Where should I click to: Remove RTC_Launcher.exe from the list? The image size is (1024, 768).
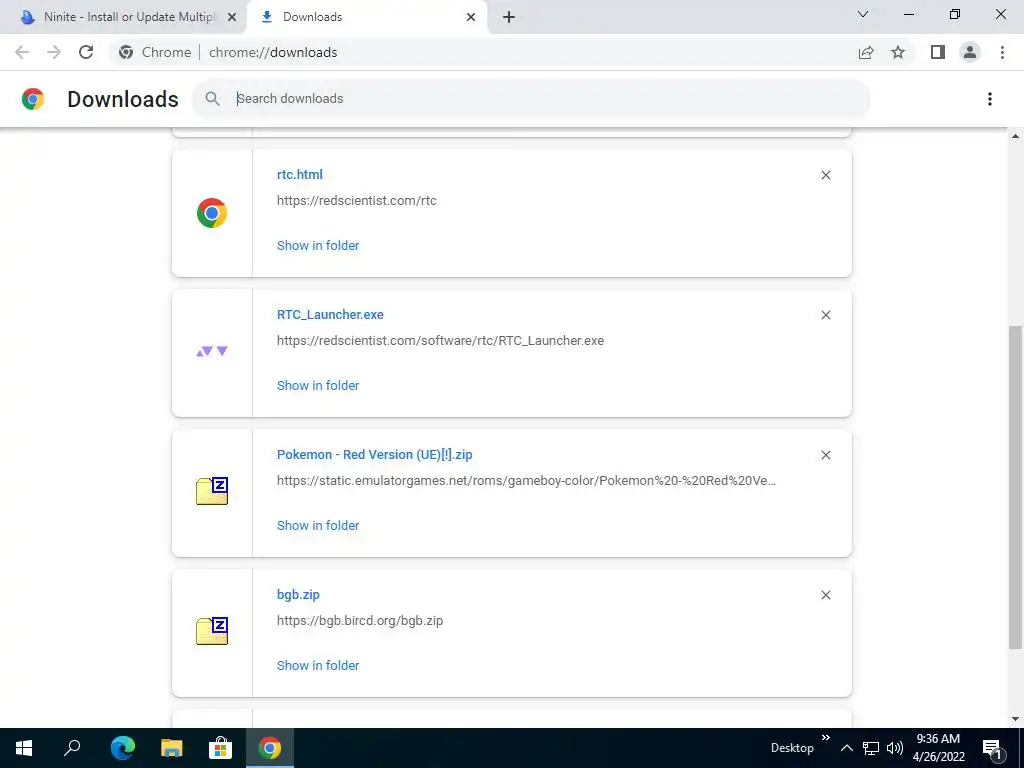coord(826,315)
